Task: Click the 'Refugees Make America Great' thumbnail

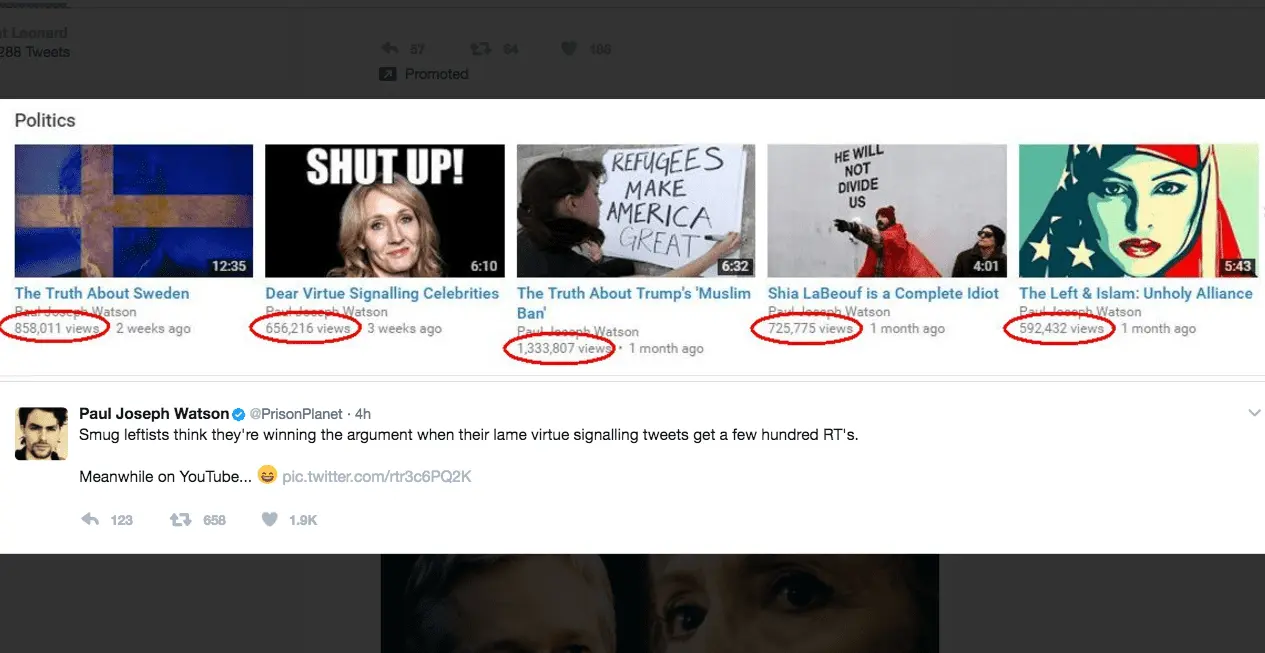Action: [x=636, y=211]
